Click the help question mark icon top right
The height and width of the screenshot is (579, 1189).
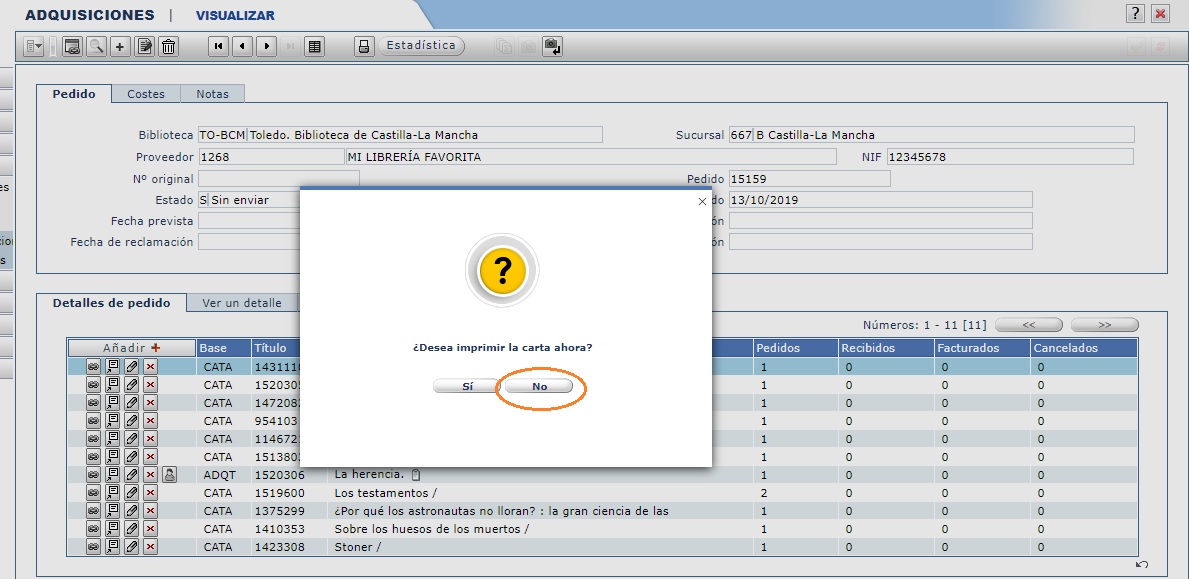1135,14
